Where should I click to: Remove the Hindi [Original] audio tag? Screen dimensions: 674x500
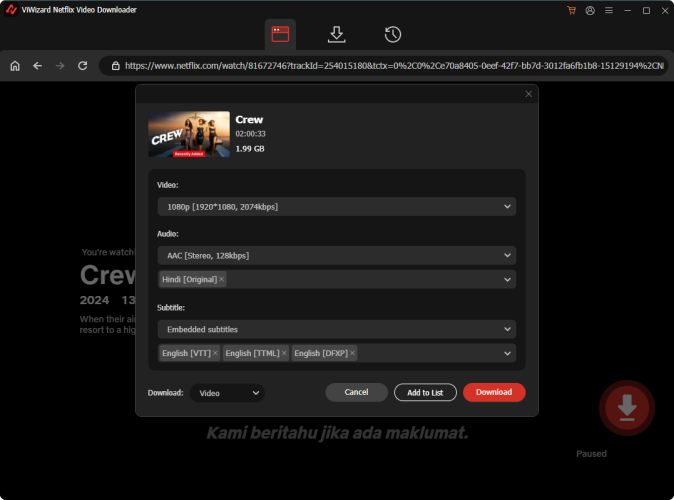point(221,279)
